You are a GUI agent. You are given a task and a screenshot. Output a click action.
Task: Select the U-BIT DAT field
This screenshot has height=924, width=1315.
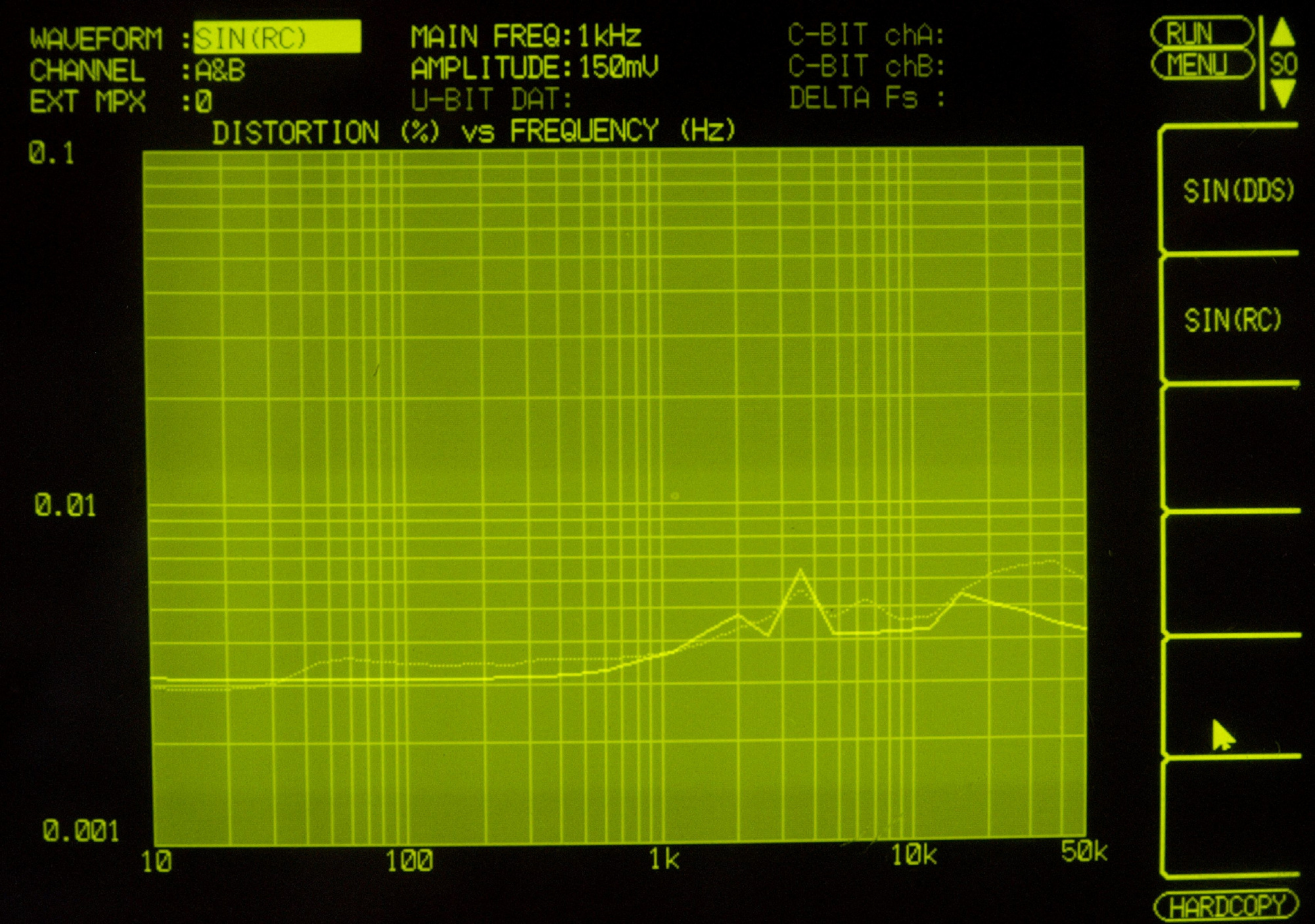point(492,100)
